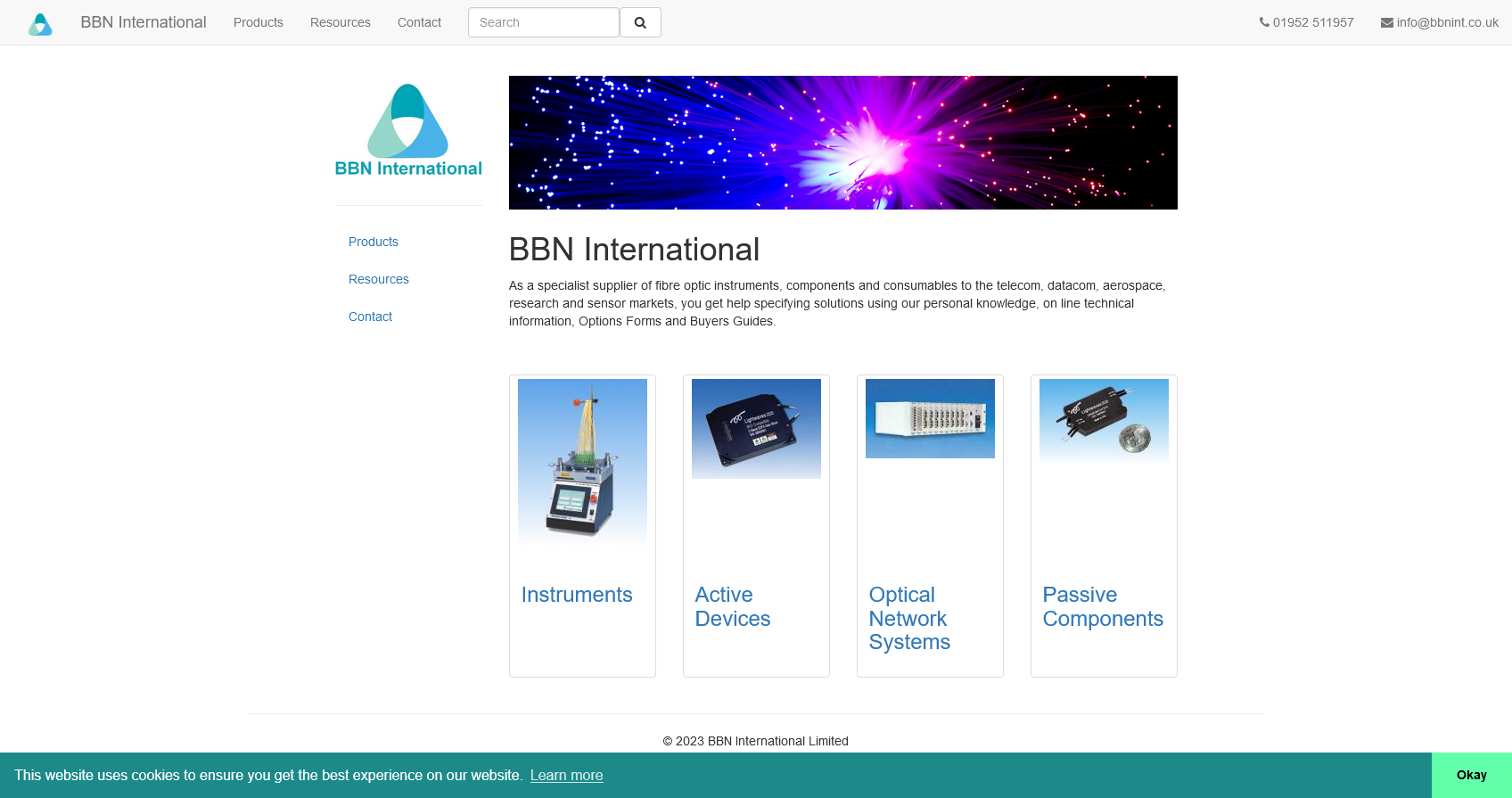Screen dimensions: 1512x798
Task: Click the fibre optic banner image
Action: click(842, 143)
